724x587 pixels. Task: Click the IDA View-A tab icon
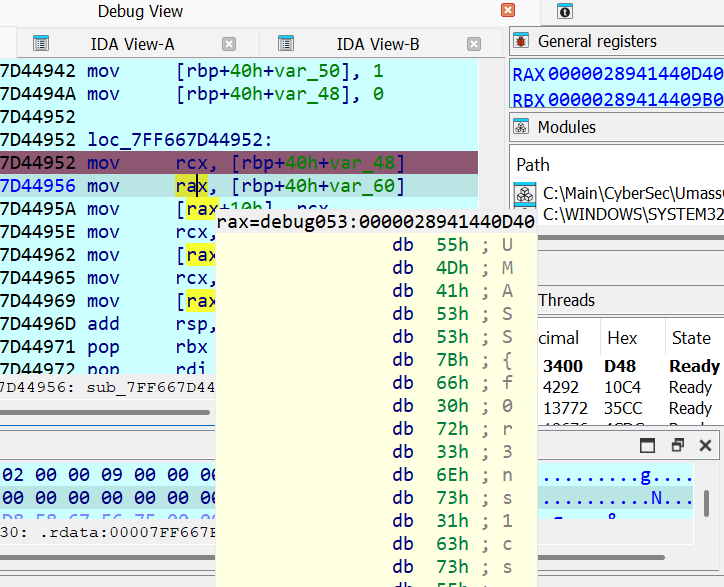(41, 44)
